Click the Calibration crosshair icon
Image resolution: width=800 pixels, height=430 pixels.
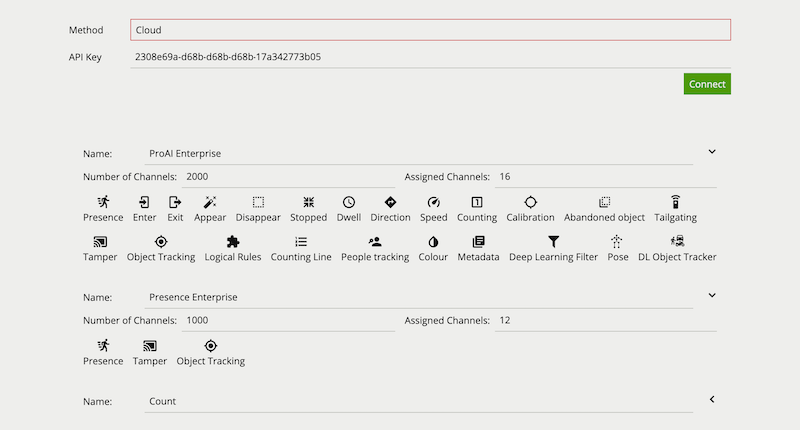click(530, 202)
